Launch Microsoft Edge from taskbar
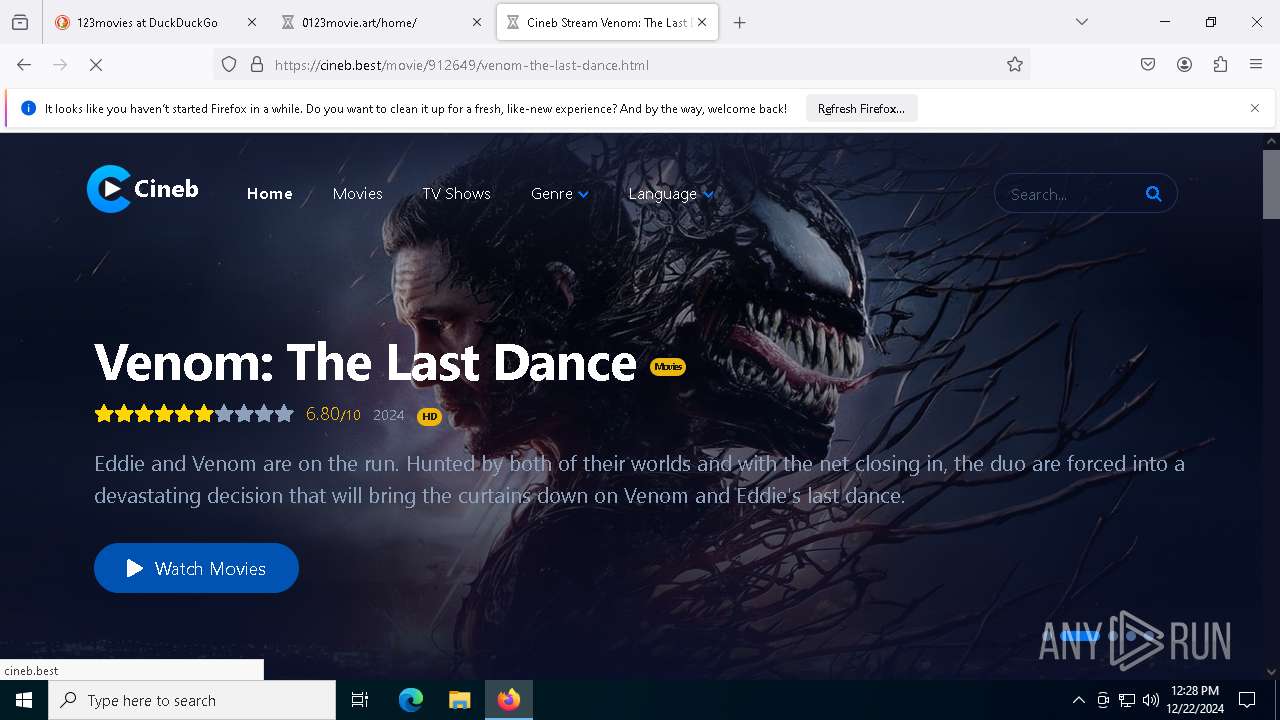 tap(411, 700)
